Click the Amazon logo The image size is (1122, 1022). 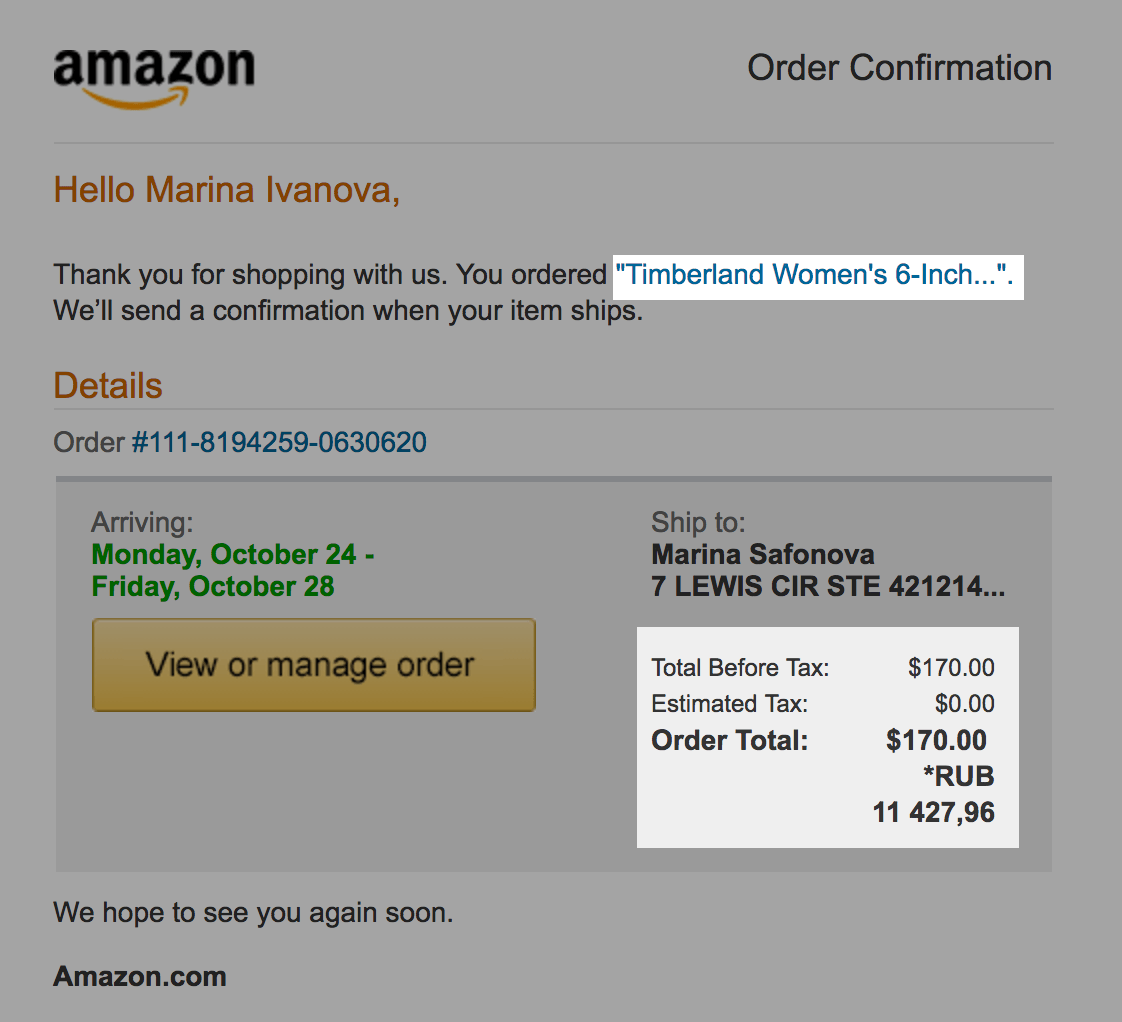pos(154,78)
